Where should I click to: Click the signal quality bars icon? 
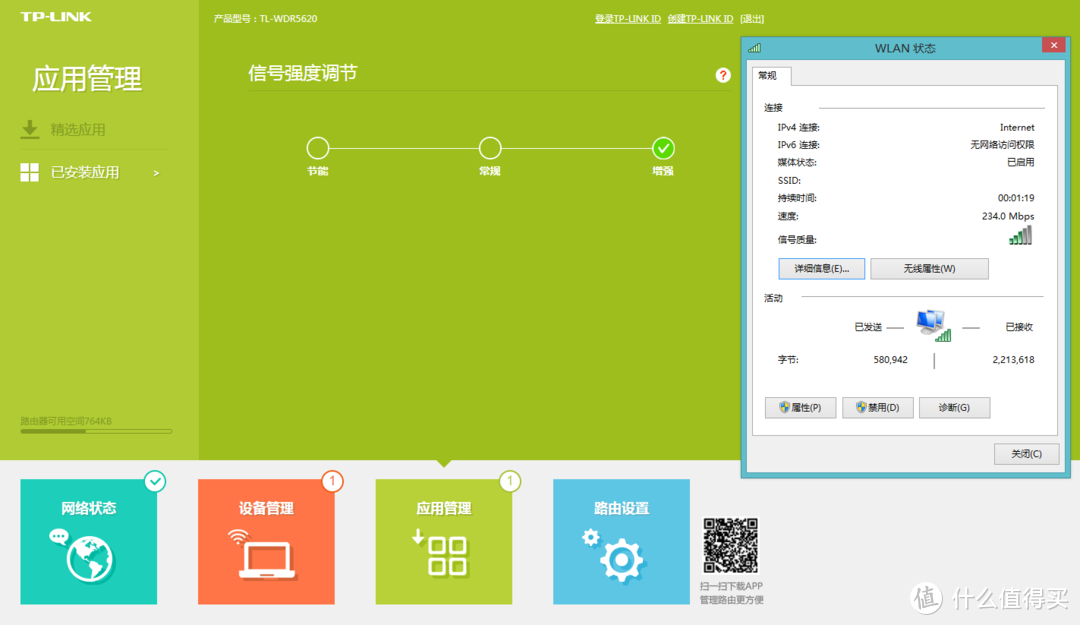1020,235
